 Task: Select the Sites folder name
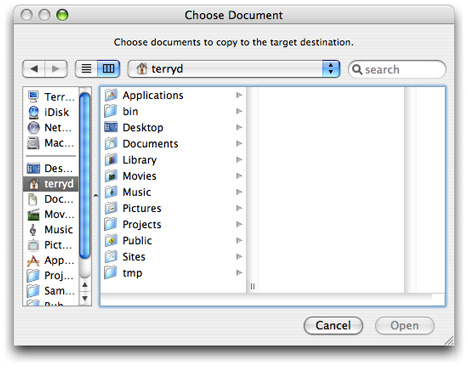click(x=134, y=257)
